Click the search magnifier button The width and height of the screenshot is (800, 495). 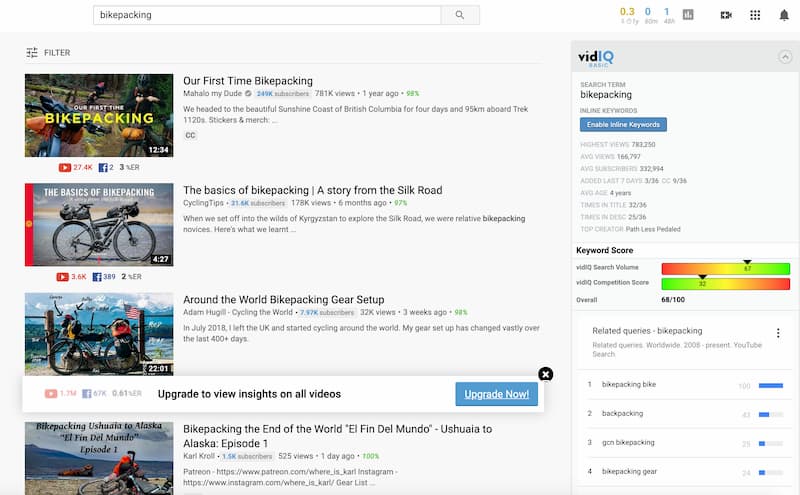(460, 15)
